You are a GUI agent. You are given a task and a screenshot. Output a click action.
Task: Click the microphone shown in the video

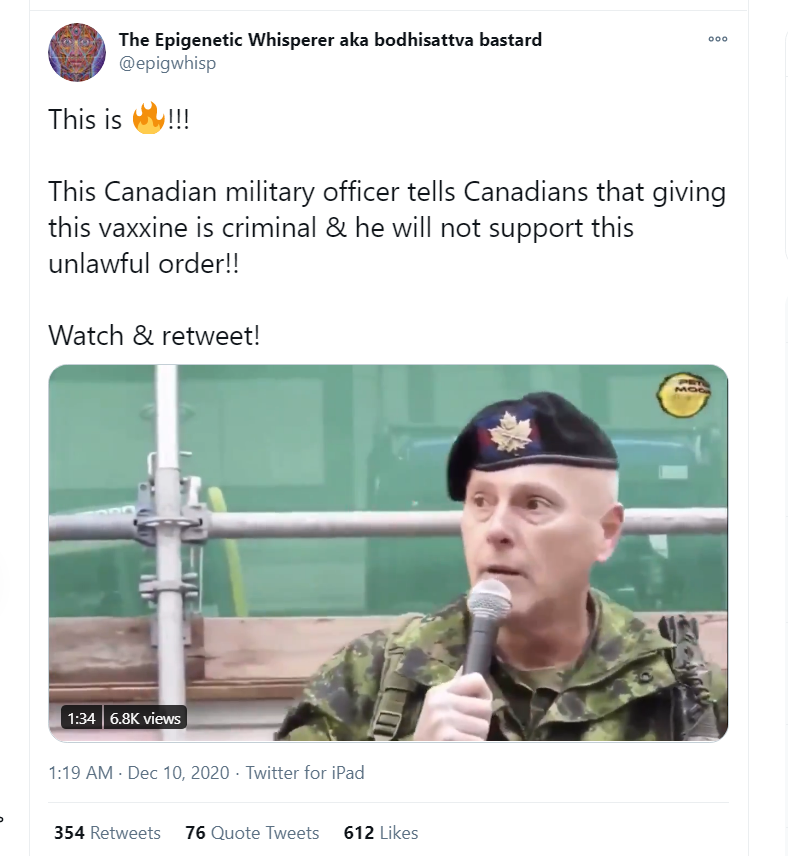click(487, 610)
